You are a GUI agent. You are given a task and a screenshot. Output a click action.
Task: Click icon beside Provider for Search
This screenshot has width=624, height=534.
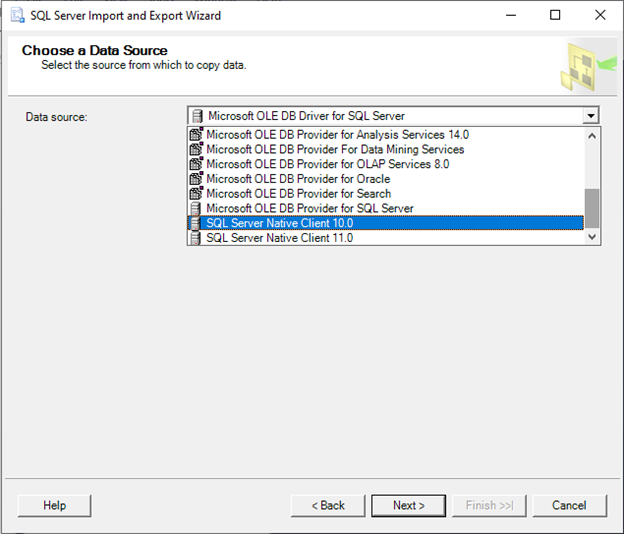click(x=196, y=193)
